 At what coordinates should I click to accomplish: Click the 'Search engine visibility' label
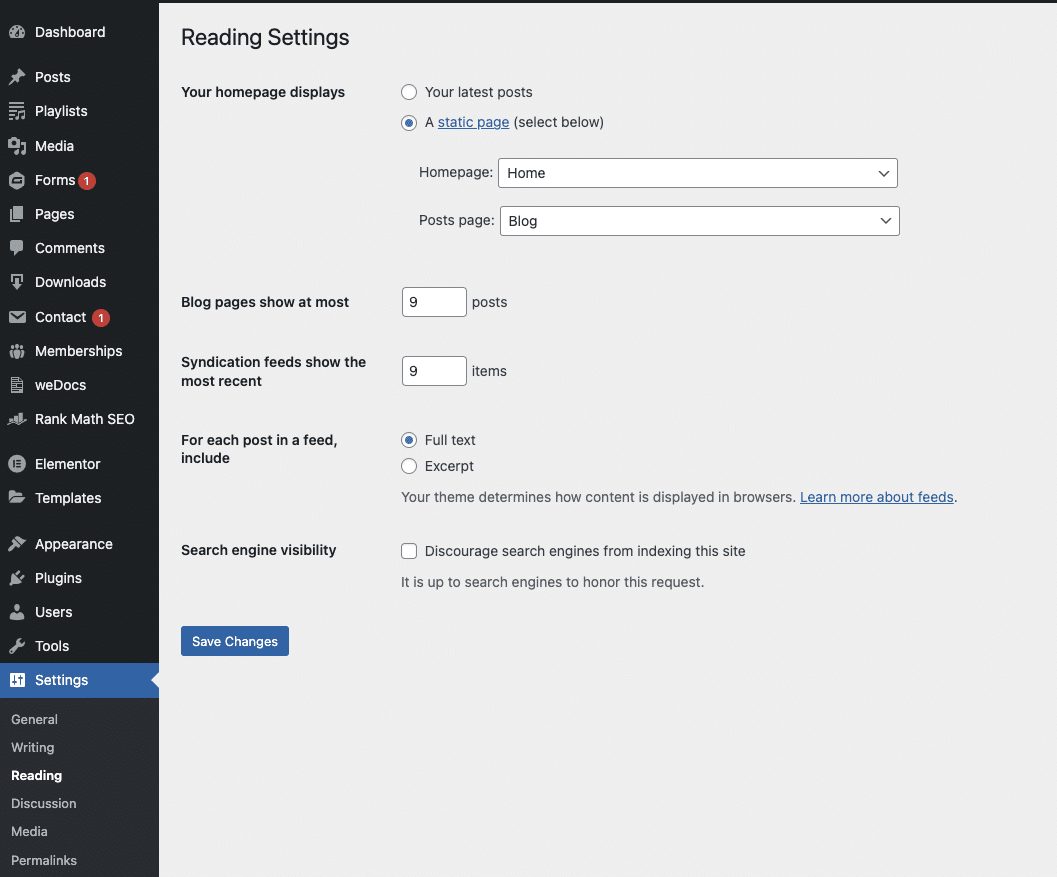258,550
